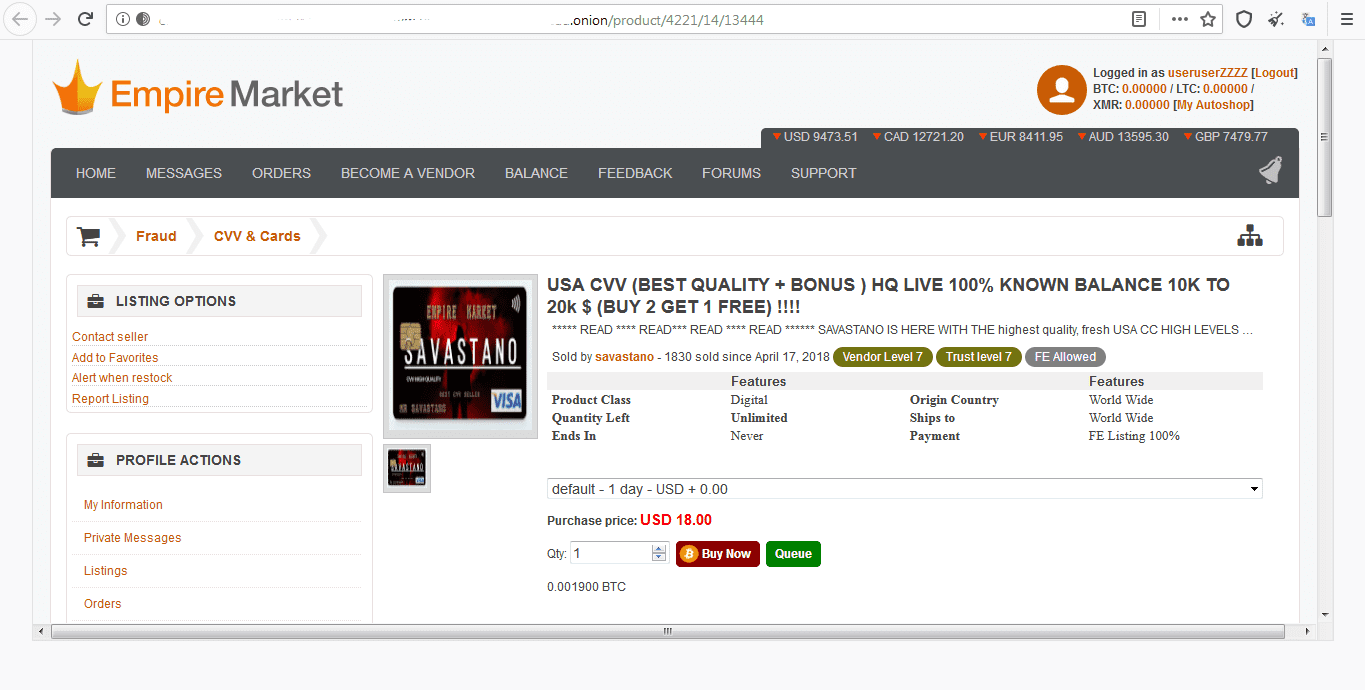1365x690 pixels.
Task: Click the site information icon in address bar
Action: click(x=123, y=19)
